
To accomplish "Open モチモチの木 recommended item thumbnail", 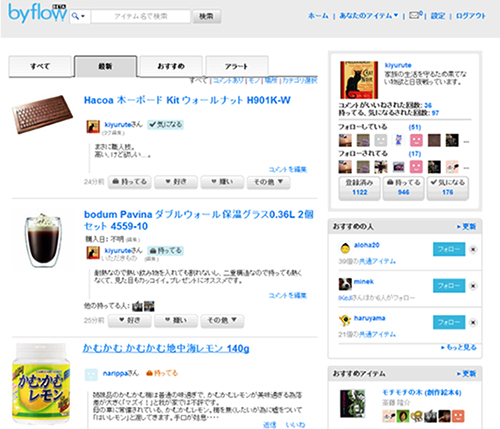I will point(352,404).
